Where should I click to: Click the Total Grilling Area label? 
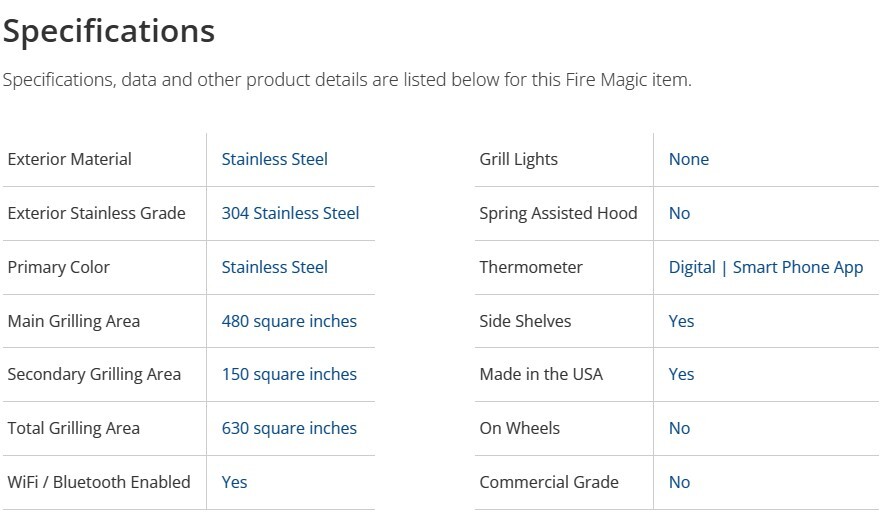[73, 428]
